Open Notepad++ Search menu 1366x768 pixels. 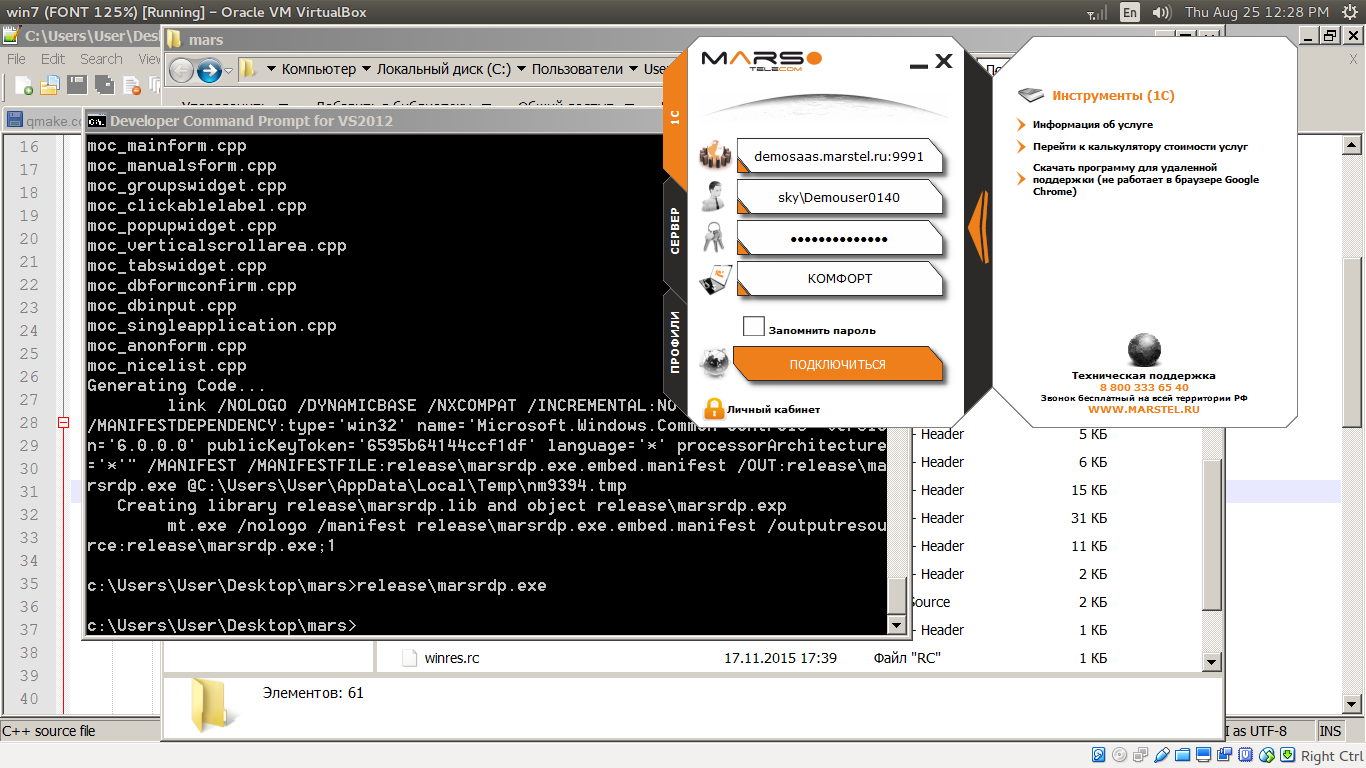(101, 59)
